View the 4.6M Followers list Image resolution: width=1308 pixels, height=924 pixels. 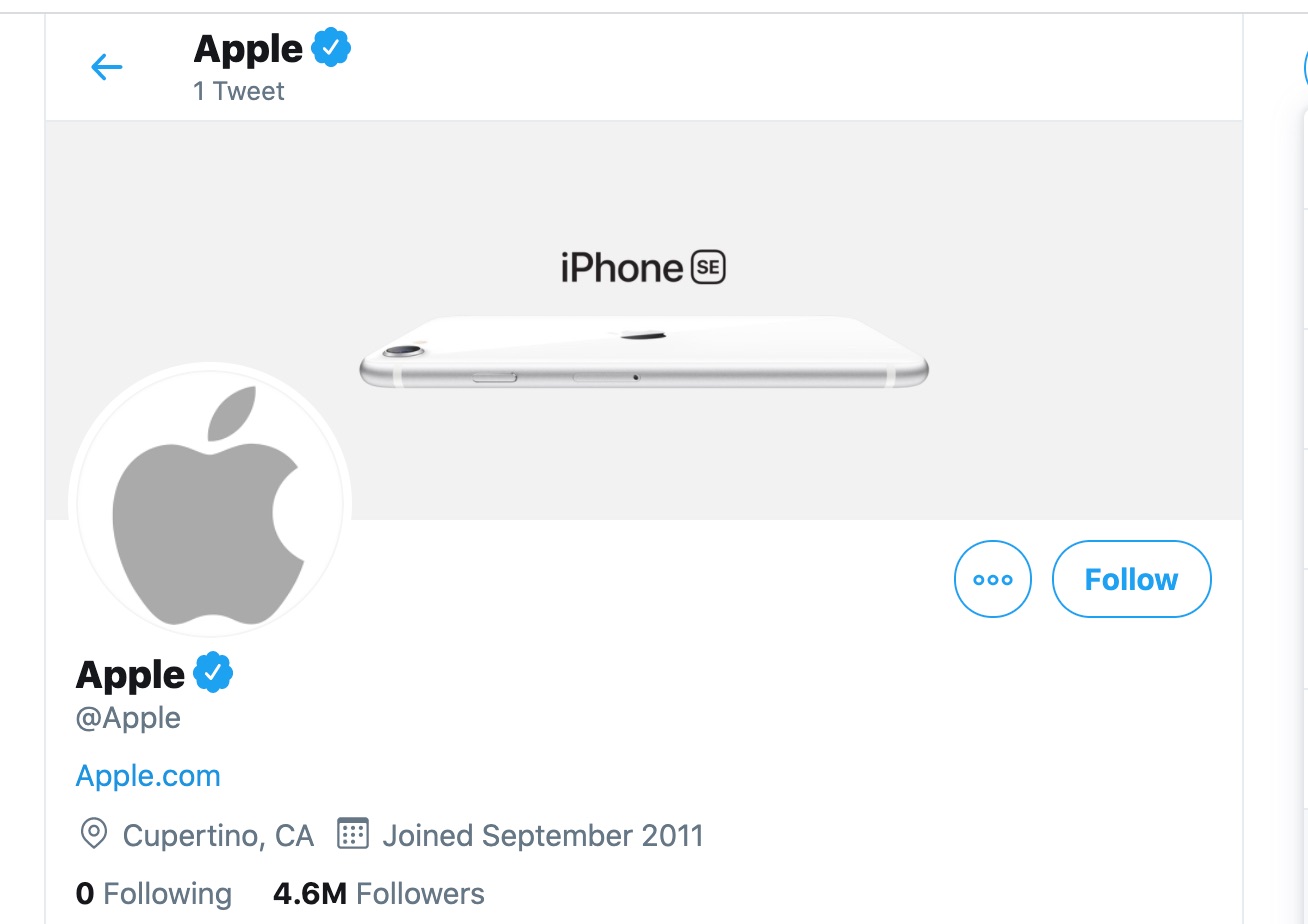(379, 893)
